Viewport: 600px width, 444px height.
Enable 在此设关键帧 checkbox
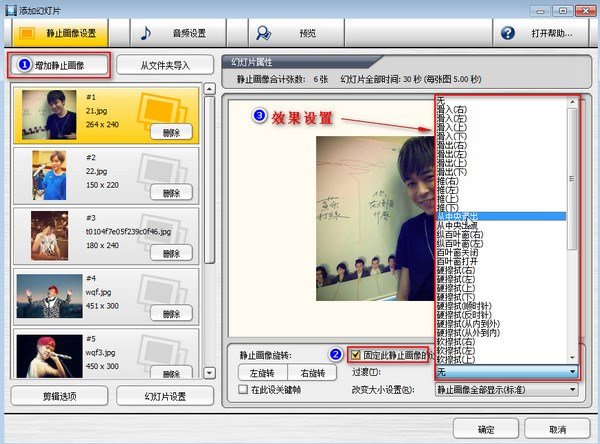(243, 390)
